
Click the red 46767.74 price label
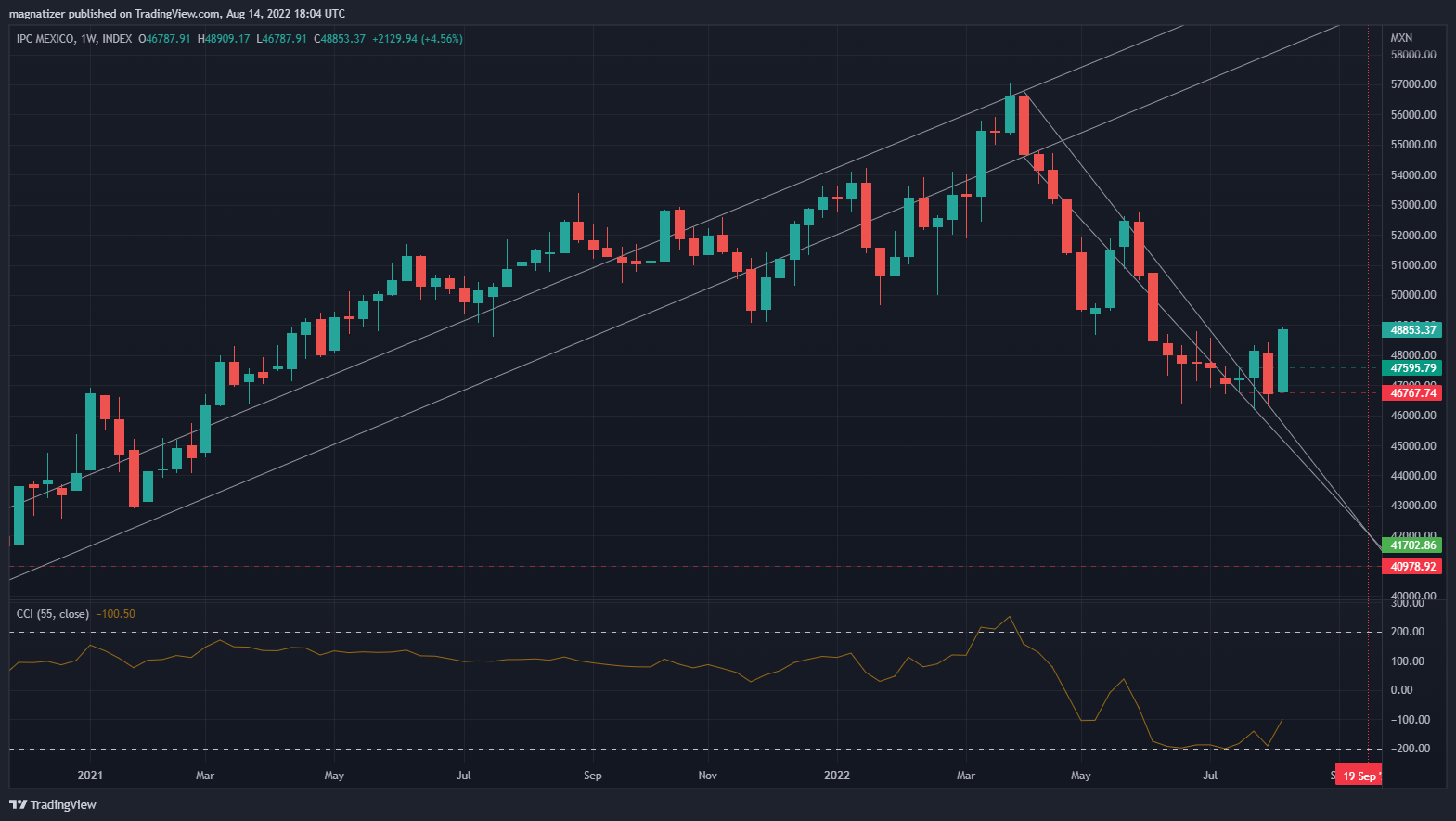point(1412,393)
